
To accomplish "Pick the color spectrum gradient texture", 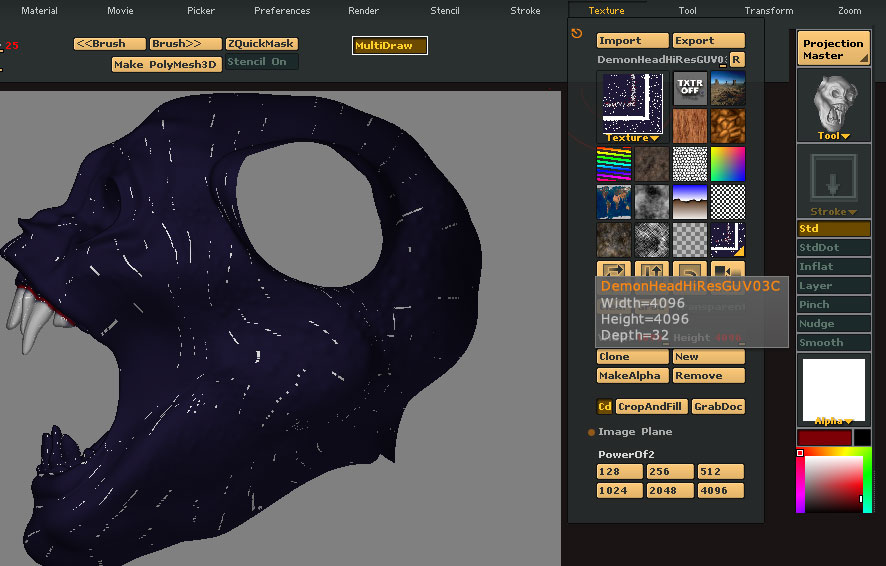I will [728, 164].
